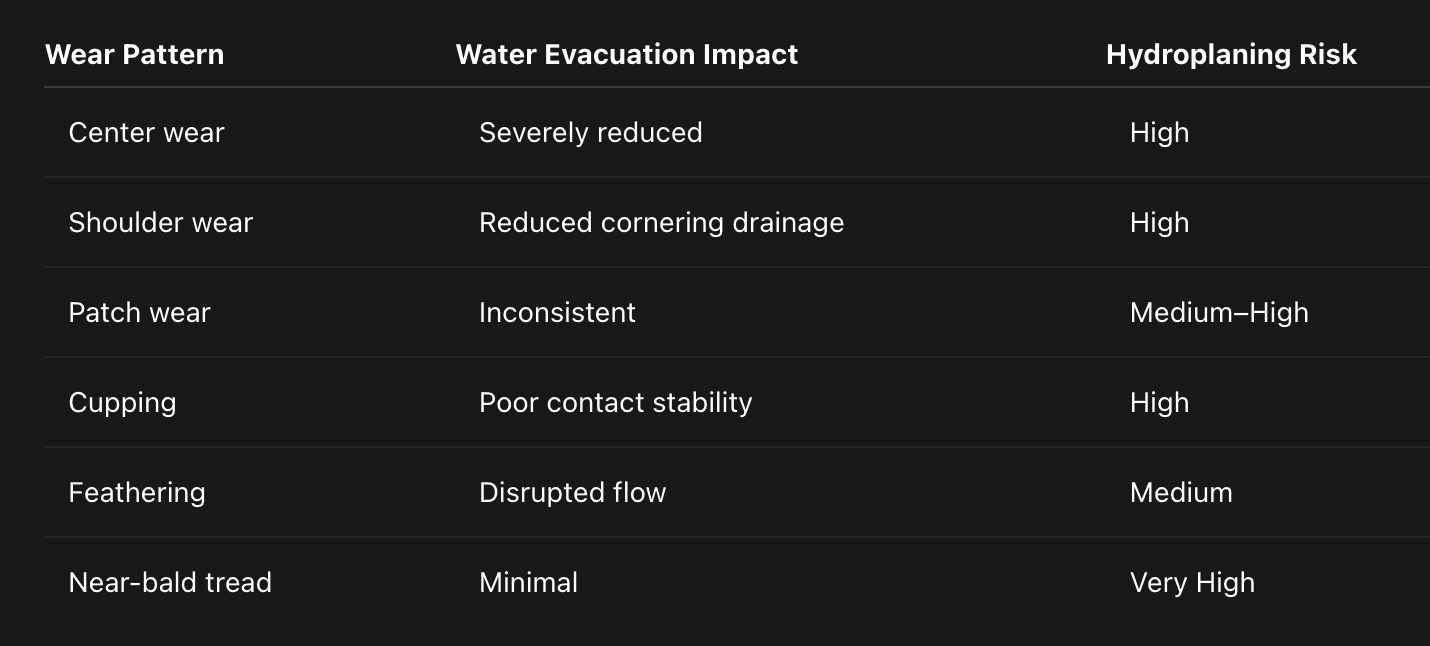This screenshot has height=646, width=1430.
Task: Click the Cupping wear pattern cell
Action: [x=122, y=402]
